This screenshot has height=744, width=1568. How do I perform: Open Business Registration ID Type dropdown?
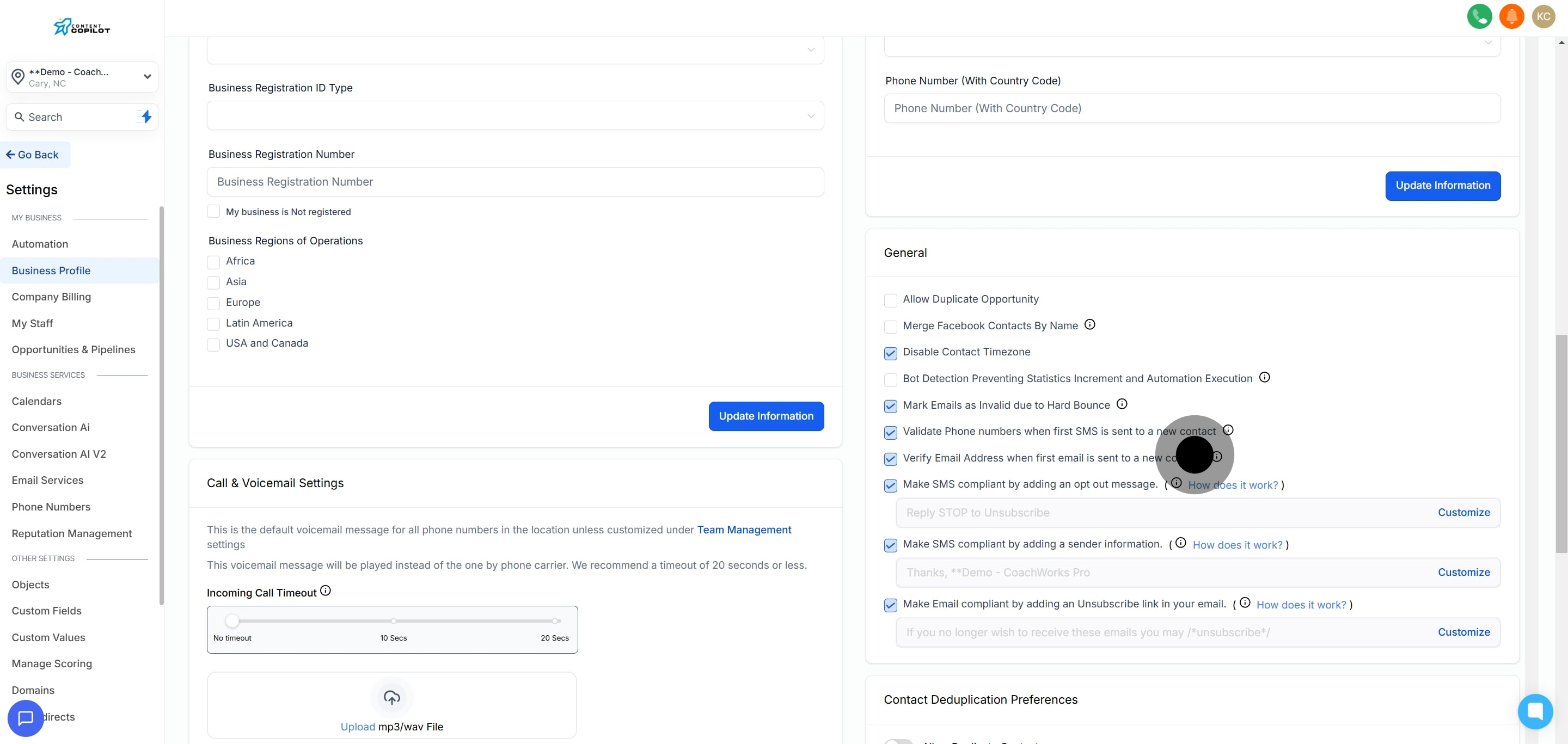click(x=515, y=115)
